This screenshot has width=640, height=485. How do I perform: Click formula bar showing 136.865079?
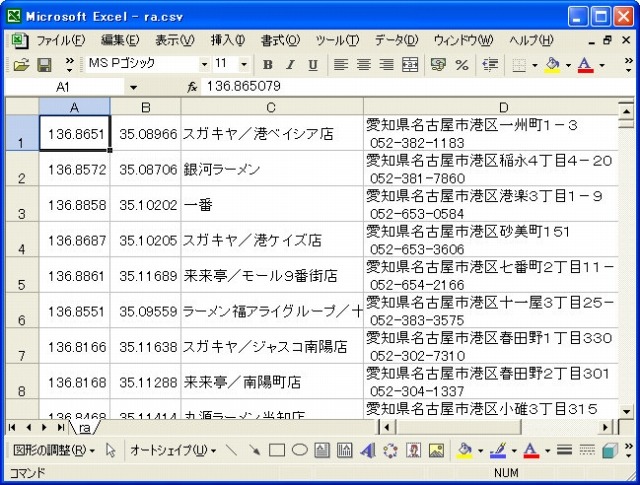point(416,87)
